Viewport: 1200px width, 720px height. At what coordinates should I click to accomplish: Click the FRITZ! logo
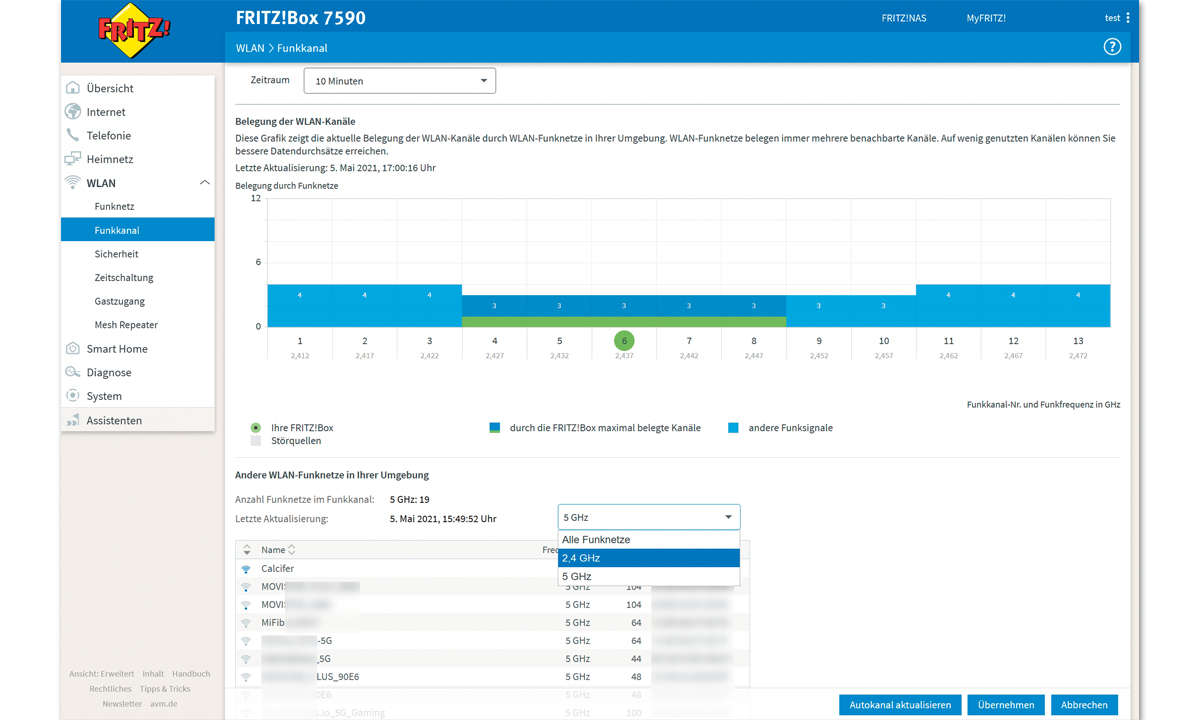tap(135, 30)
